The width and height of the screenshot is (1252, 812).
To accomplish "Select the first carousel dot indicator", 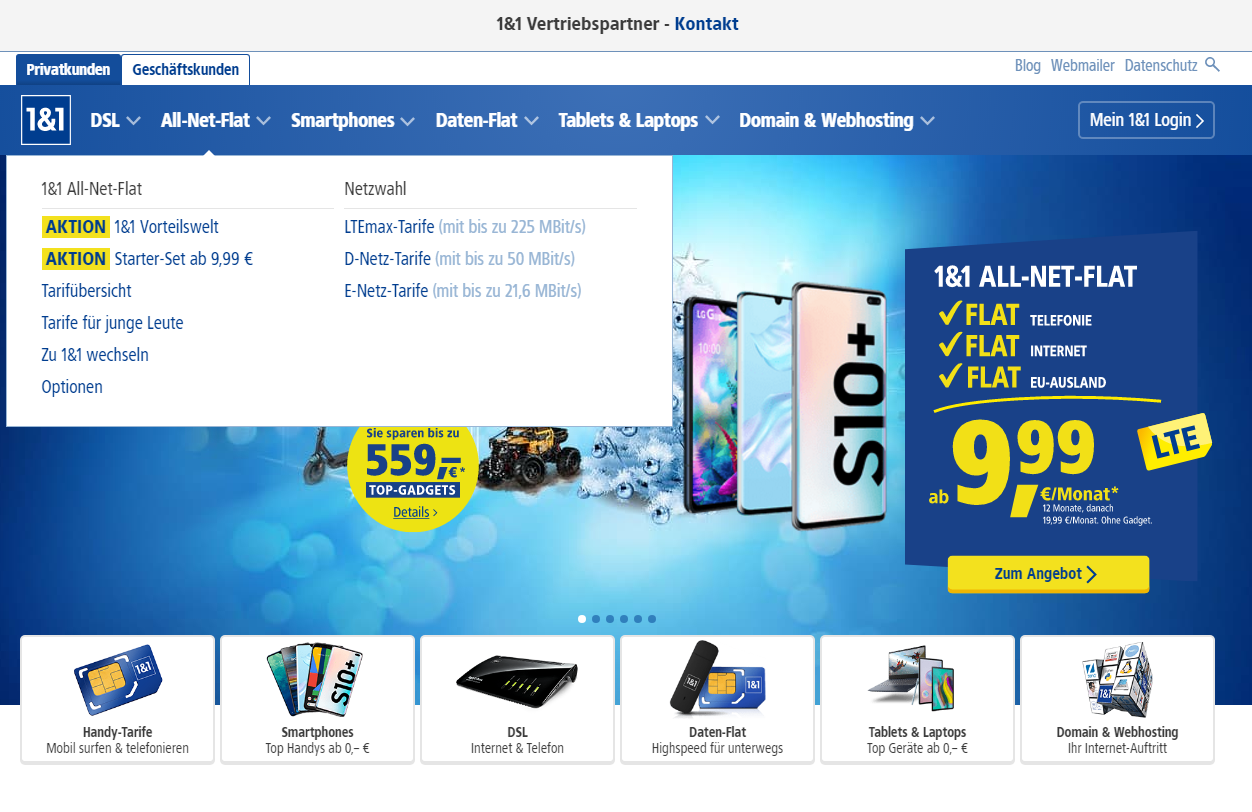I will point(582,619).
